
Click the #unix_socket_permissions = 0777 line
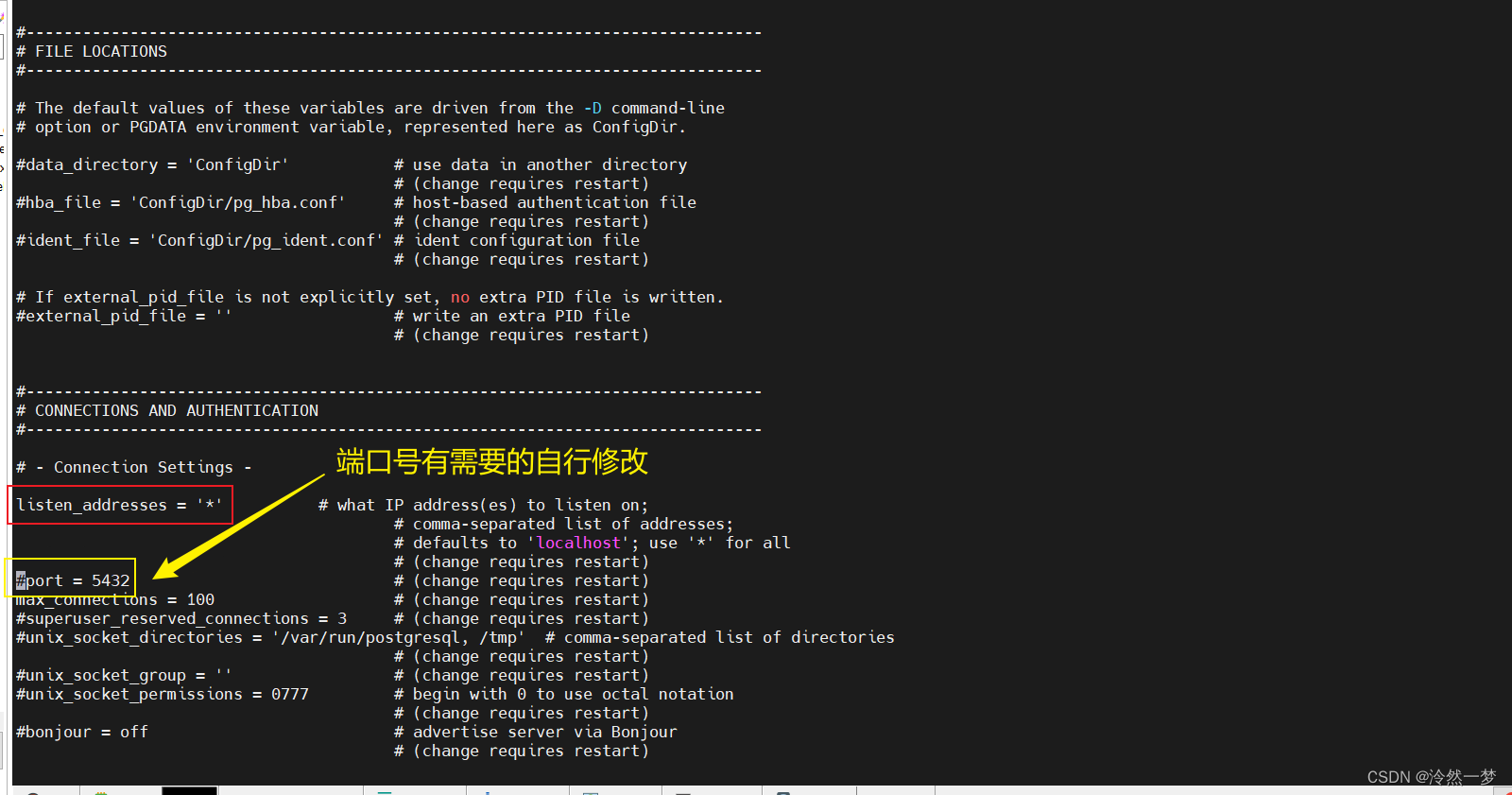coord(163,694)
